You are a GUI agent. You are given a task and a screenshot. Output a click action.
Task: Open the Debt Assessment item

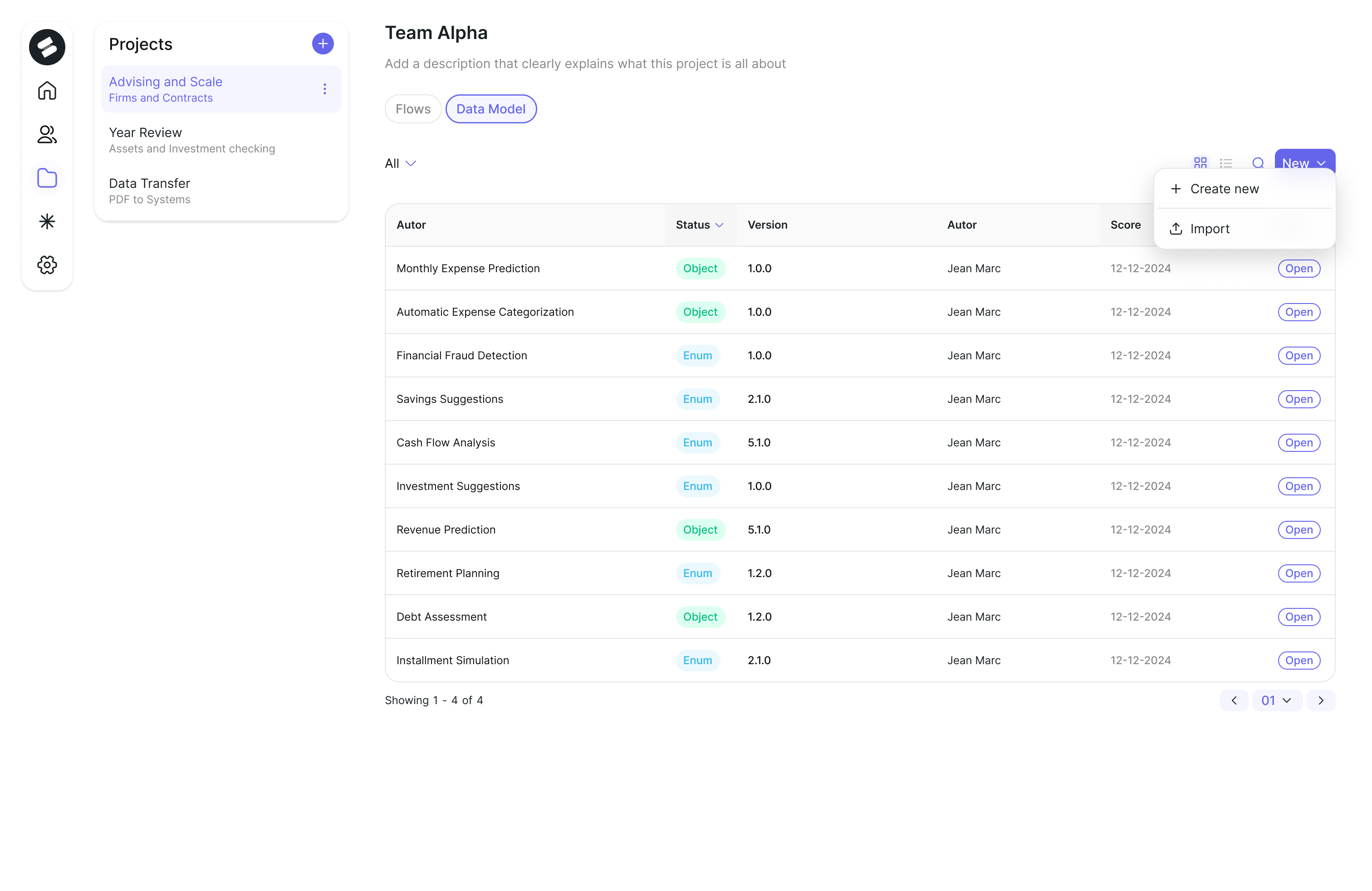click(x=1299, y=617)
